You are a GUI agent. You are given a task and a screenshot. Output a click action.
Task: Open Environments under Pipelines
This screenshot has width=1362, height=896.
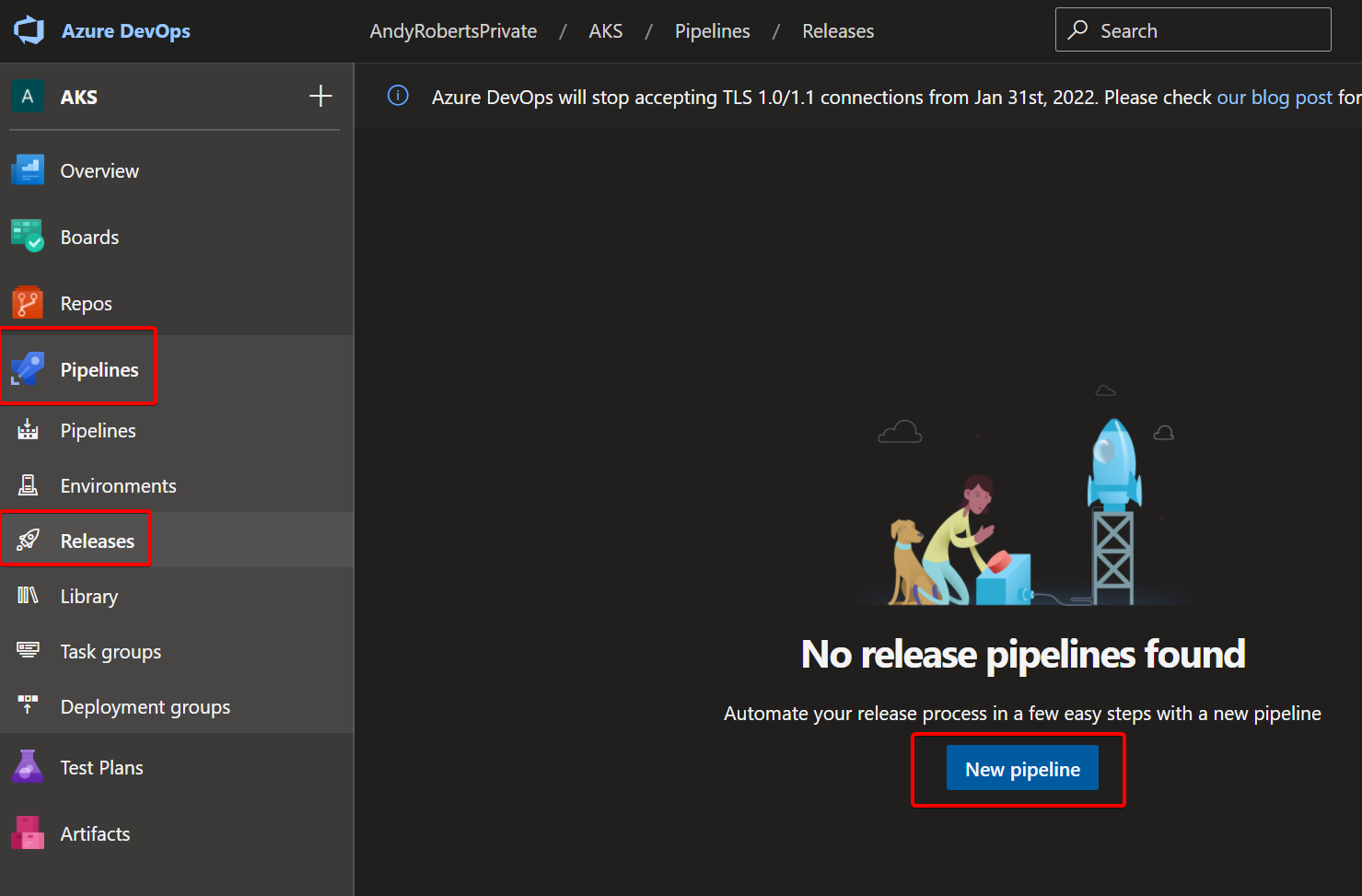[x=119, y=486]
